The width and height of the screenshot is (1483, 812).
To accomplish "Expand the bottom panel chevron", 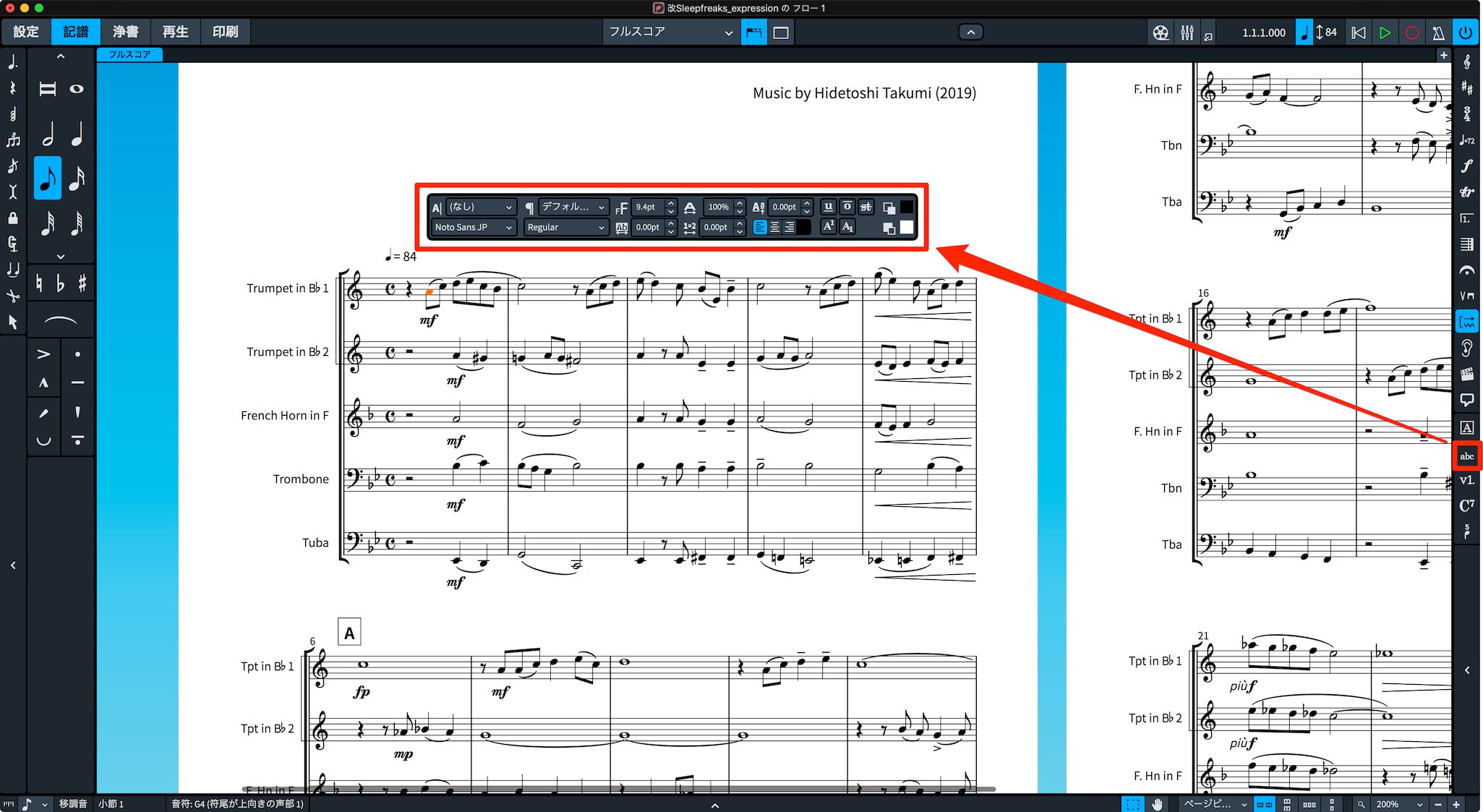I will 714,805.
